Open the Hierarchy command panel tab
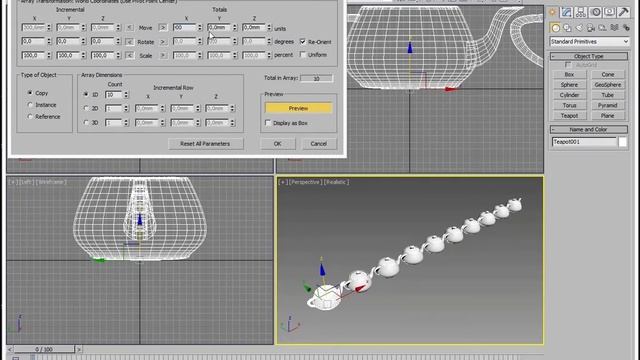This screenshot has width=640, height=360. pyautogui.click(x=581, y=12)
